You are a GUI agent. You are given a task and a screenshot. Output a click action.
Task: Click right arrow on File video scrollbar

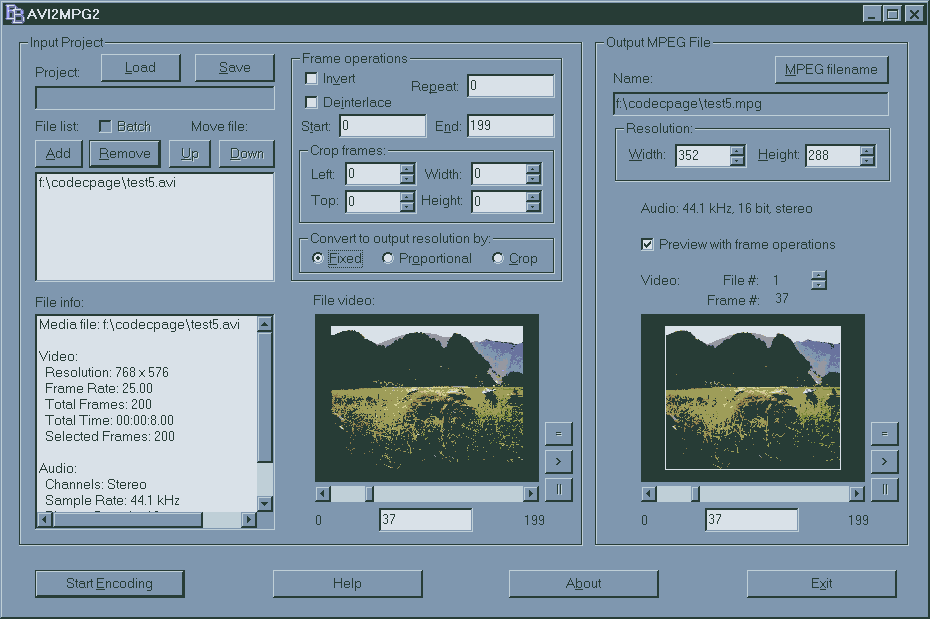point(531,494)
